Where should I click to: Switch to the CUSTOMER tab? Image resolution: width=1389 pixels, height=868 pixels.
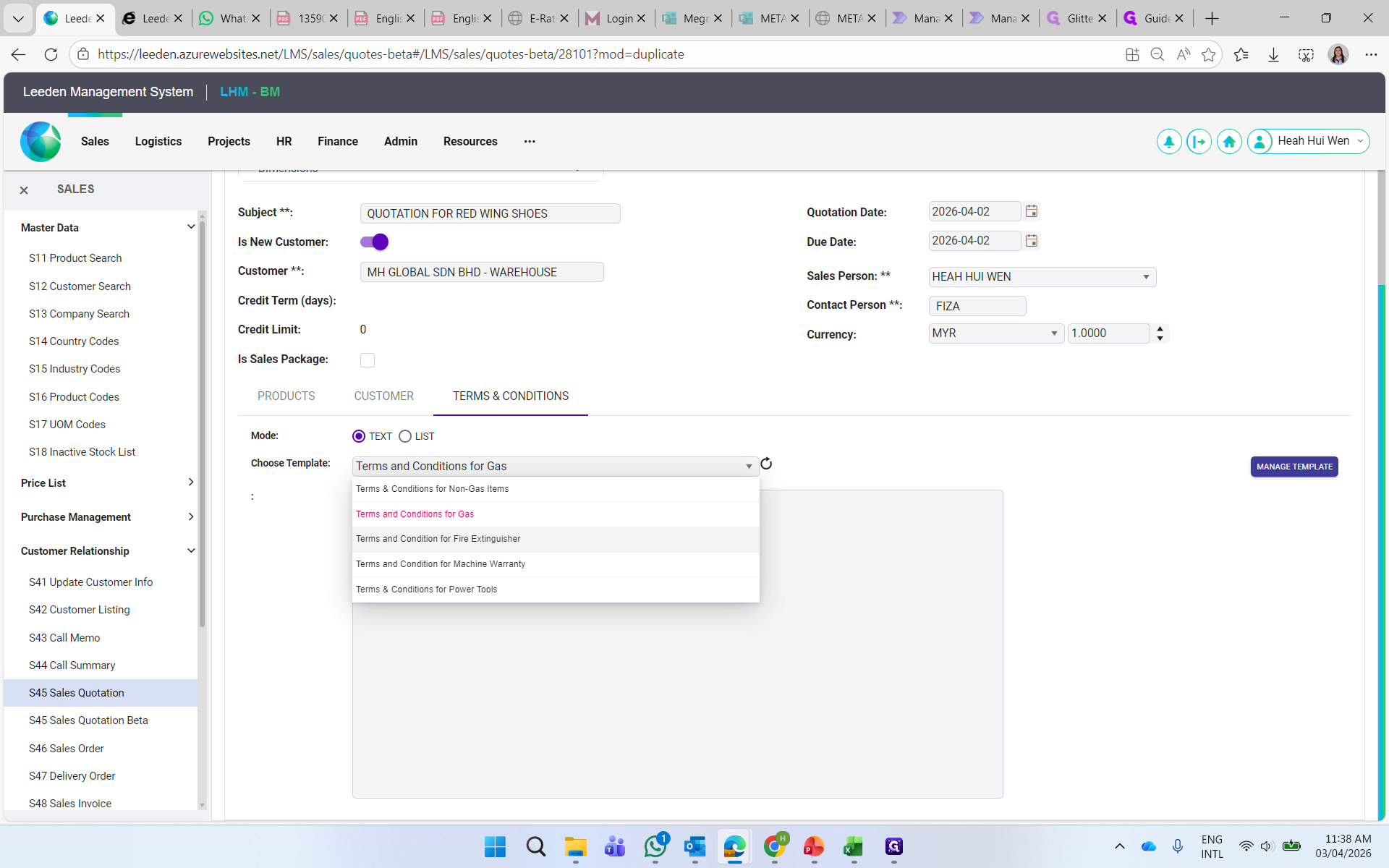click(384, 396)
